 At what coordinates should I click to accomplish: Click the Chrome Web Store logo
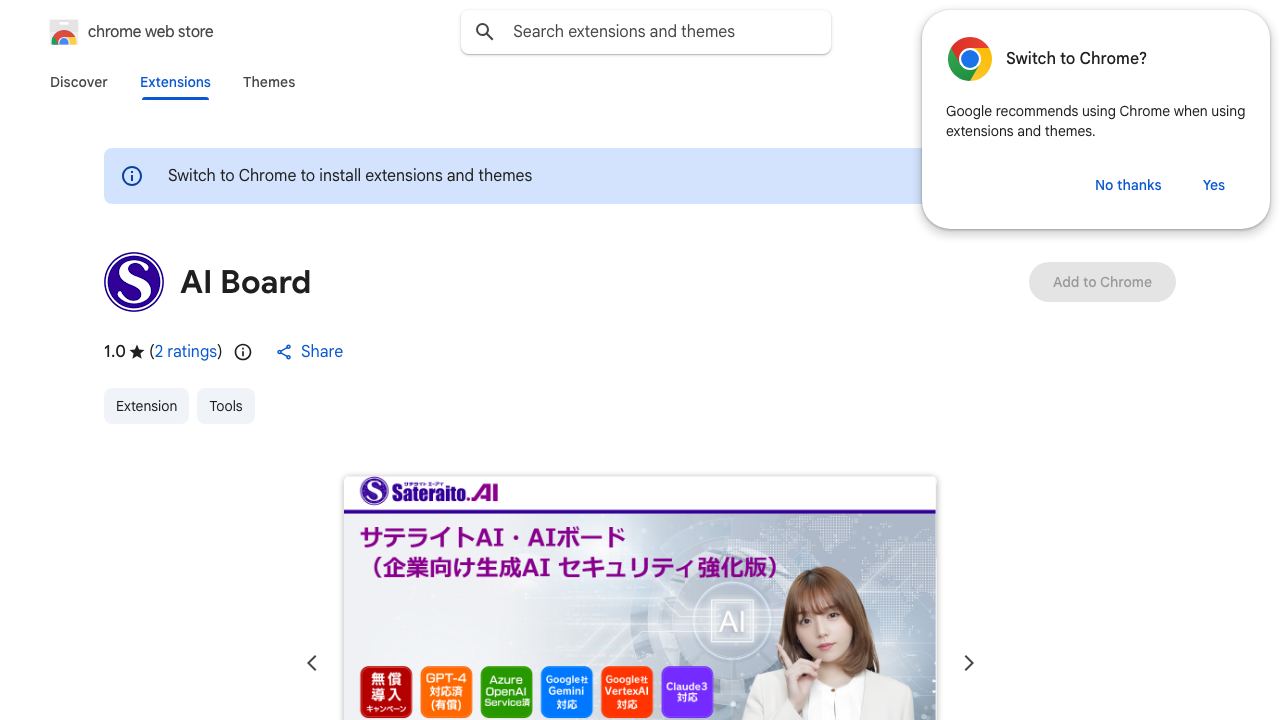tap(64, 32)
